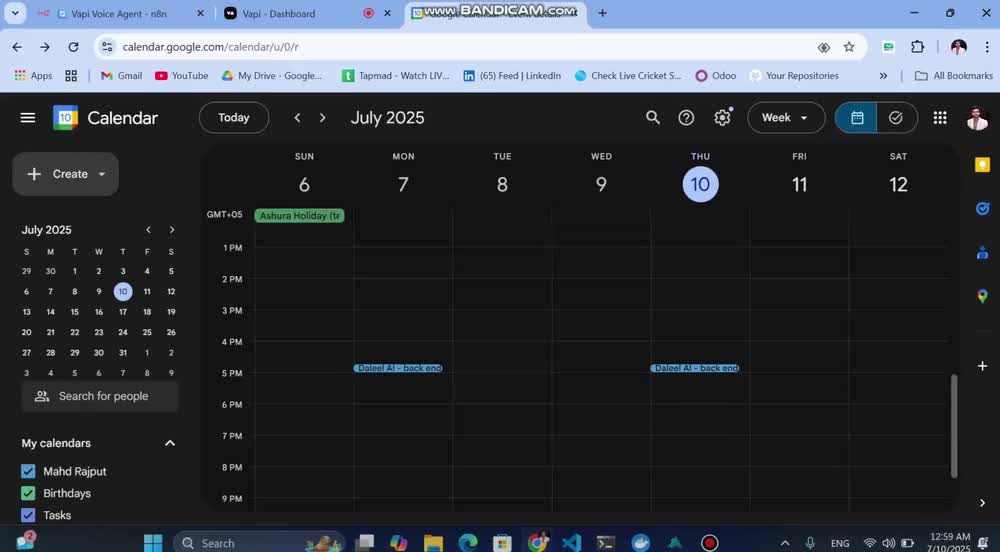The image size is (1000, 552).
Task: Open a new browser tab
Action: point(602,13)
